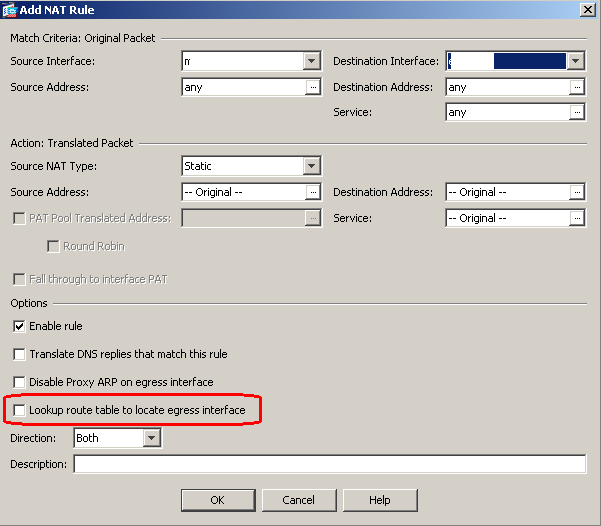
Task: Enable Translate DNS replies that match this rule
Action: pyautogui.click(x=19, y=354)
